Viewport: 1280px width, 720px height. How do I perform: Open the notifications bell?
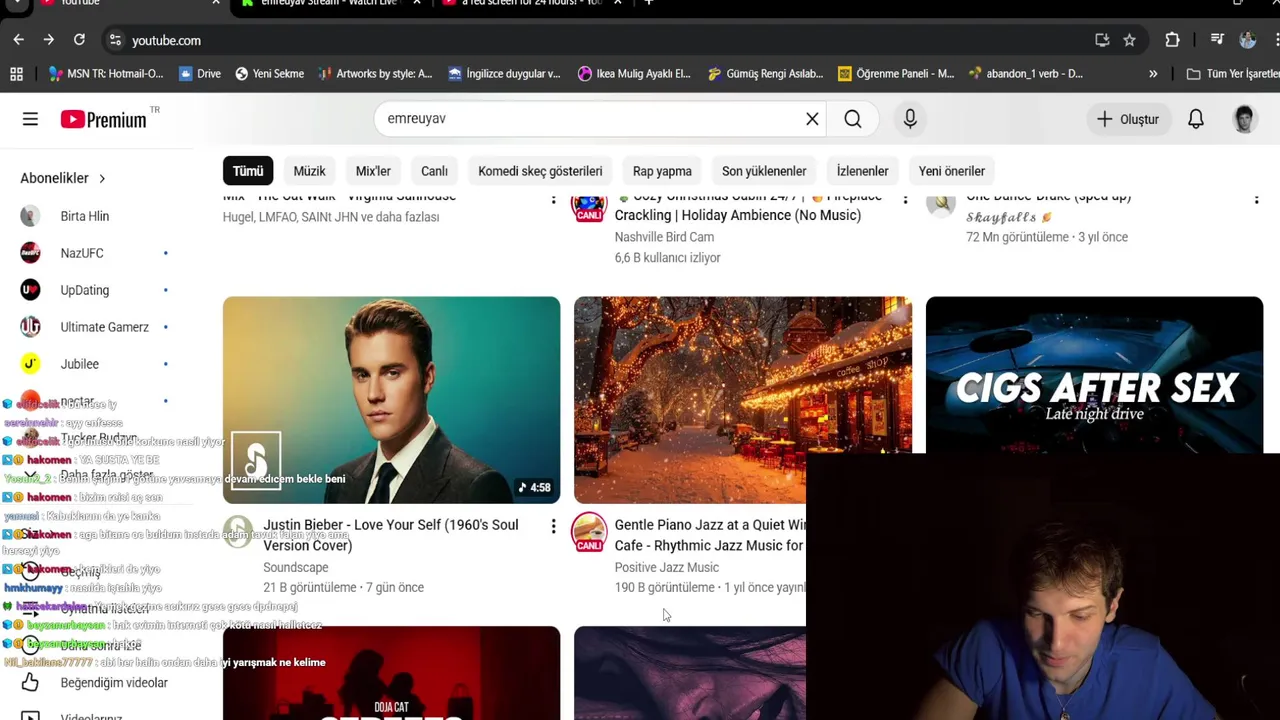[1196, 119]
